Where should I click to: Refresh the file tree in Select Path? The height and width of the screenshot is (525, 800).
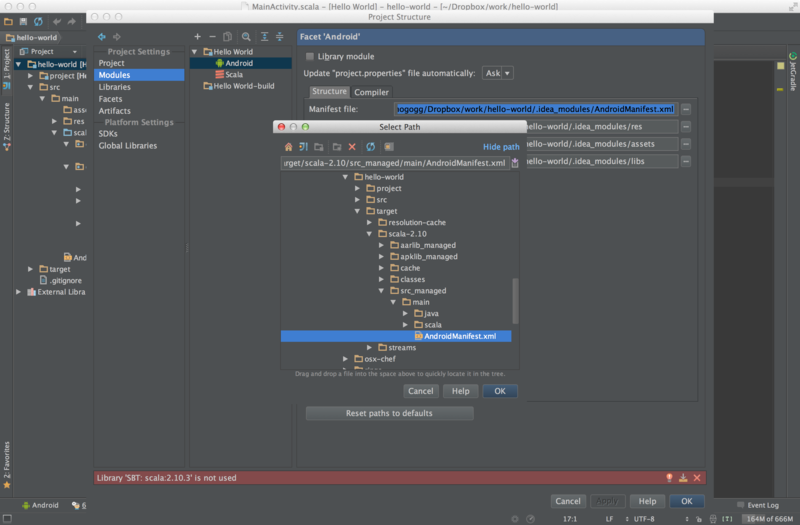[370, 147]
